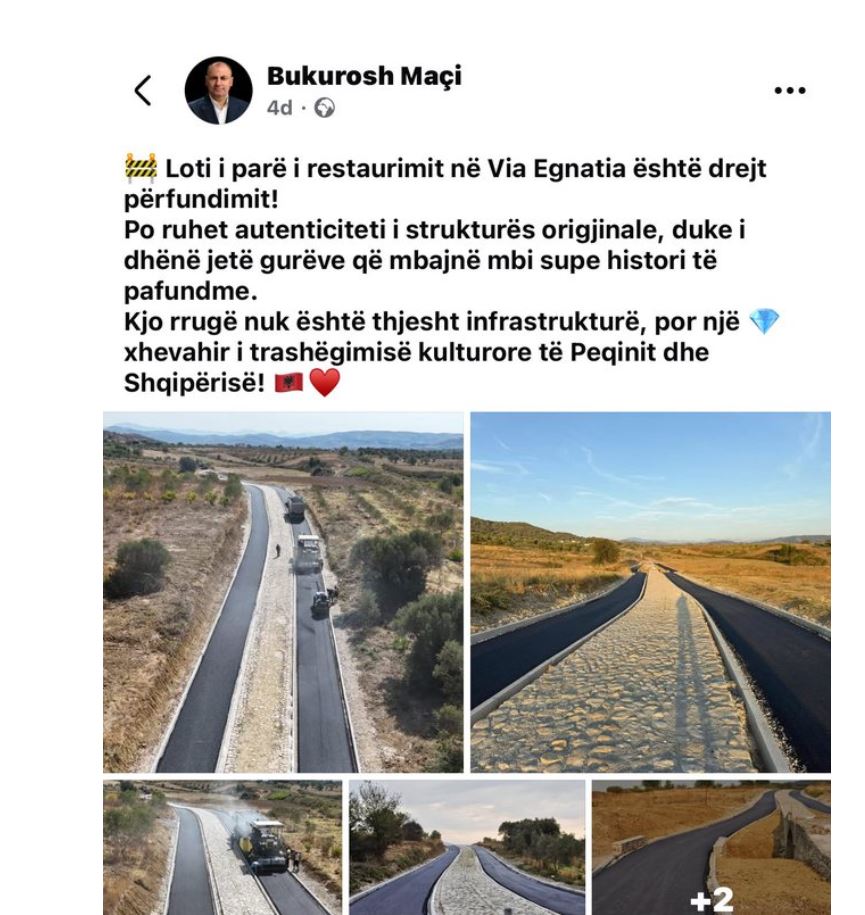Open photo of asphalt paver machine
The image size is (865, 915).
[222, 847]
